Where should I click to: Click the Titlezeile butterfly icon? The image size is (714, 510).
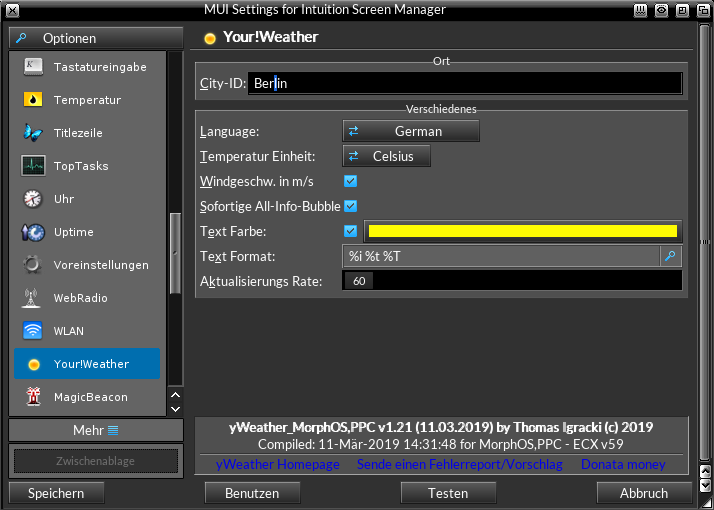[x=33, y=133]
